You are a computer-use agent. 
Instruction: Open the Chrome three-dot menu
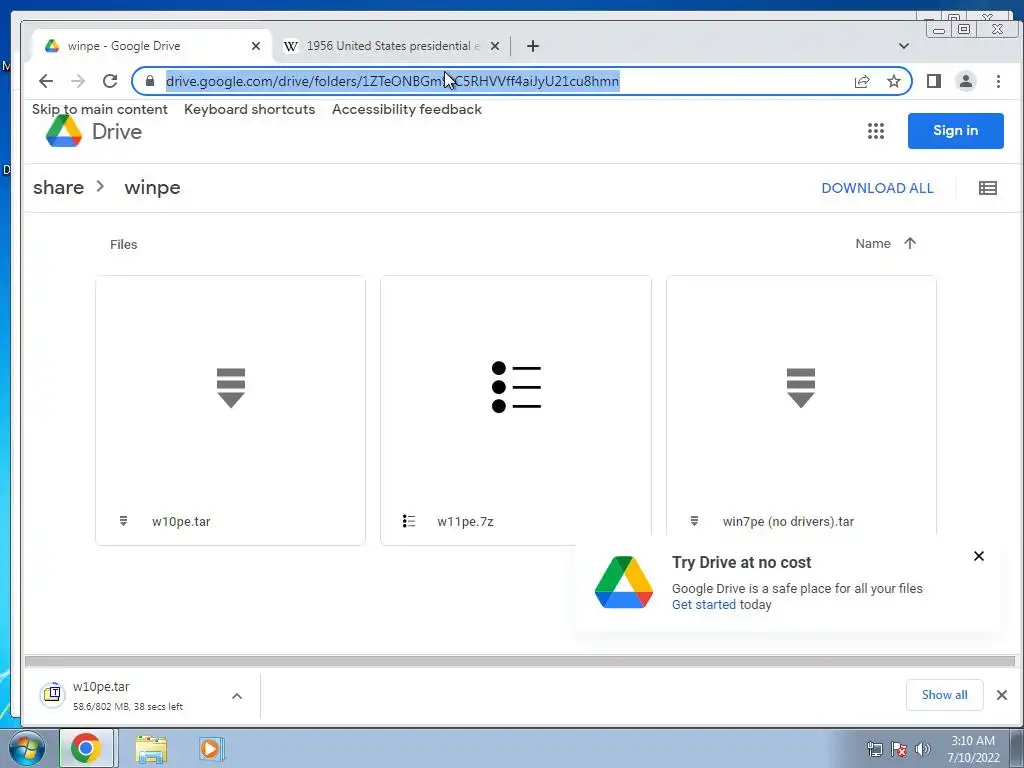coord(999,81)
